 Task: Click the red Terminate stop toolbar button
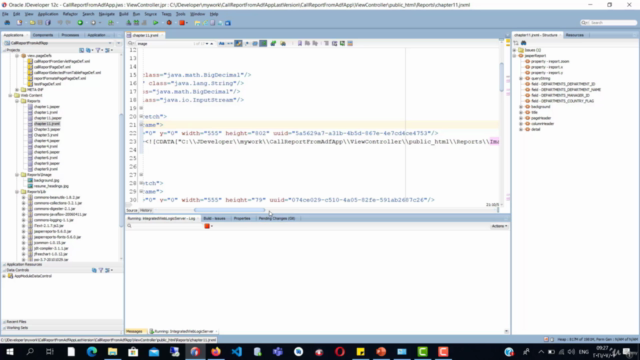[182, 23]
